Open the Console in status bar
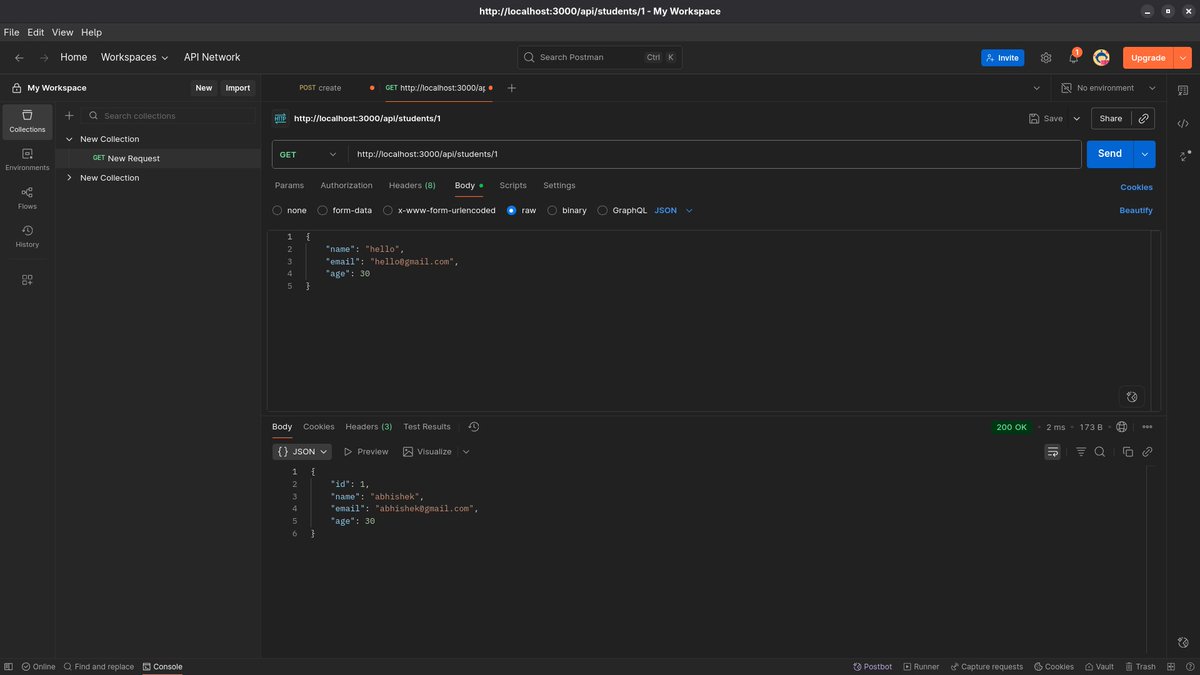Image resolution: width=1200 pixels, height=675 pixels. tap(162, 667)
